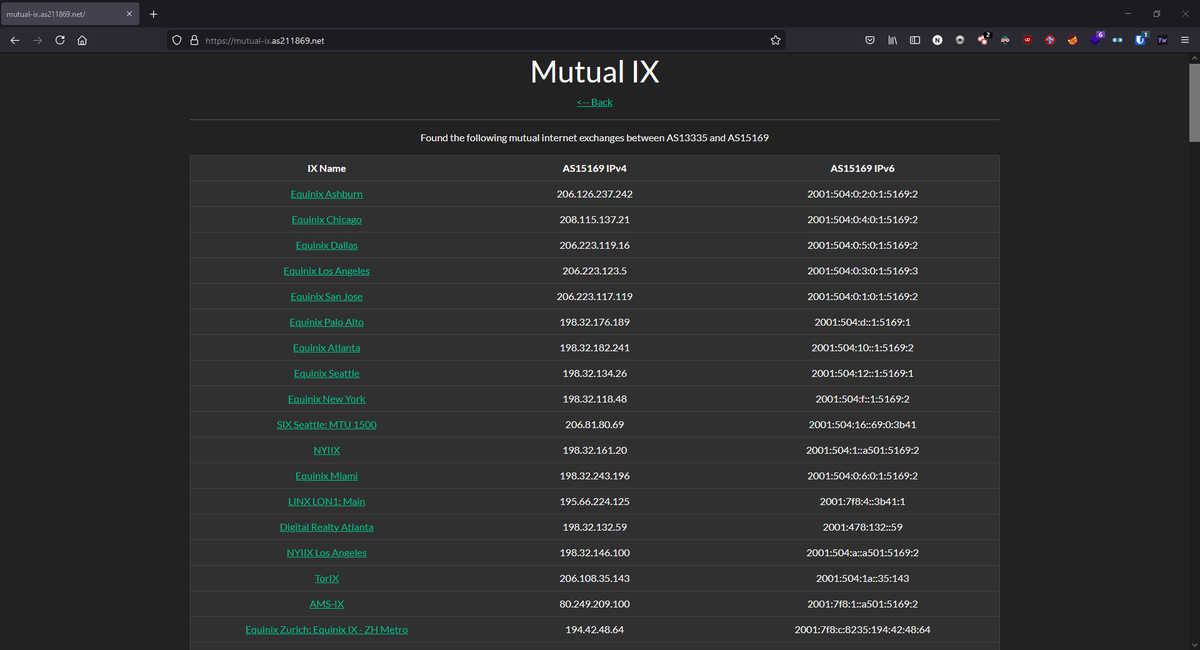Open the TorIX link

326,579
